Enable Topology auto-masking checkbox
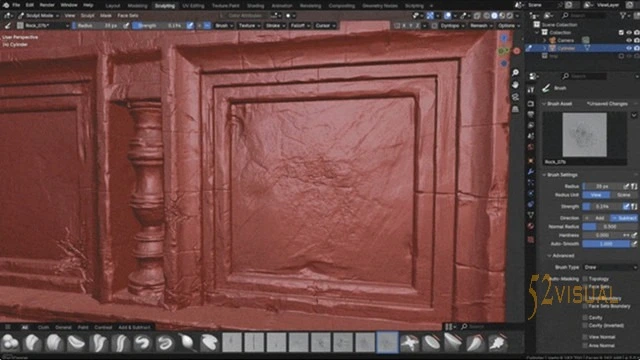This screenshot has width=640, height=360. click(x=585, y=279)
